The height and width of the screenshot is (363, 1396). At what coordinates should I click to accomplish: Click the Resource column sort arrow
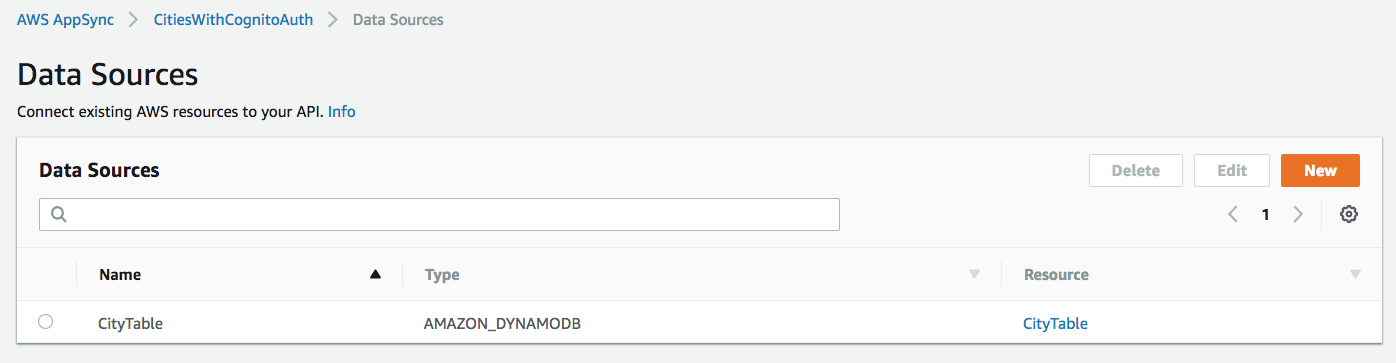[1355, 274]
